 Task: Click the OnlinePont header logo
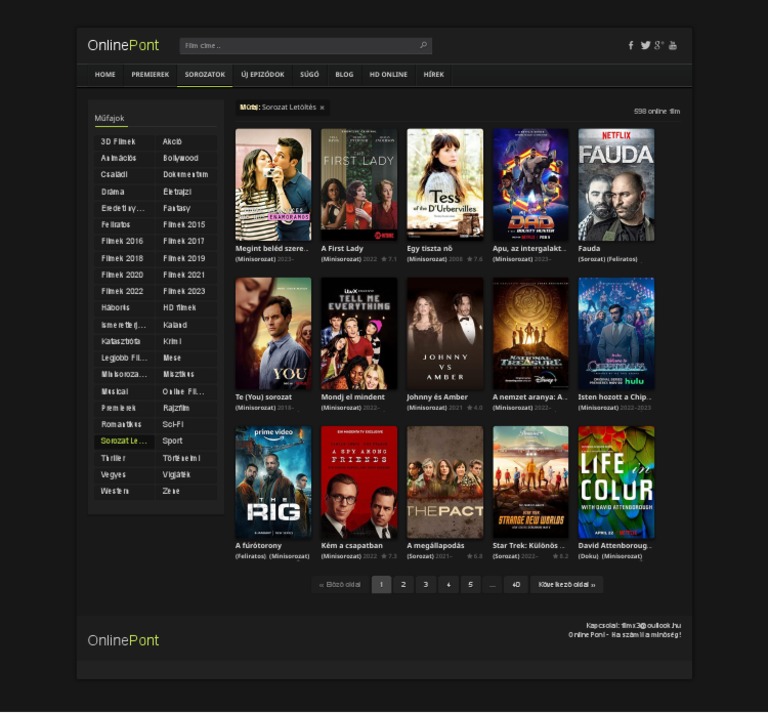pyautogui.click(x=123, y=45)
